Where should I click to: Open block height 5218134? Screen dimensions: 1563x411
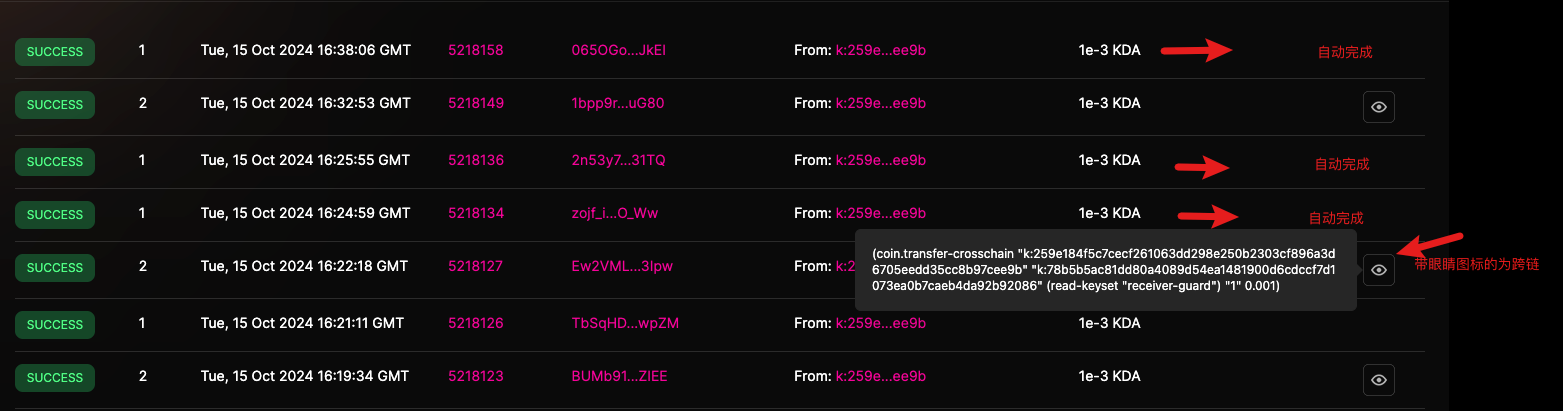(x=476, y=213)
